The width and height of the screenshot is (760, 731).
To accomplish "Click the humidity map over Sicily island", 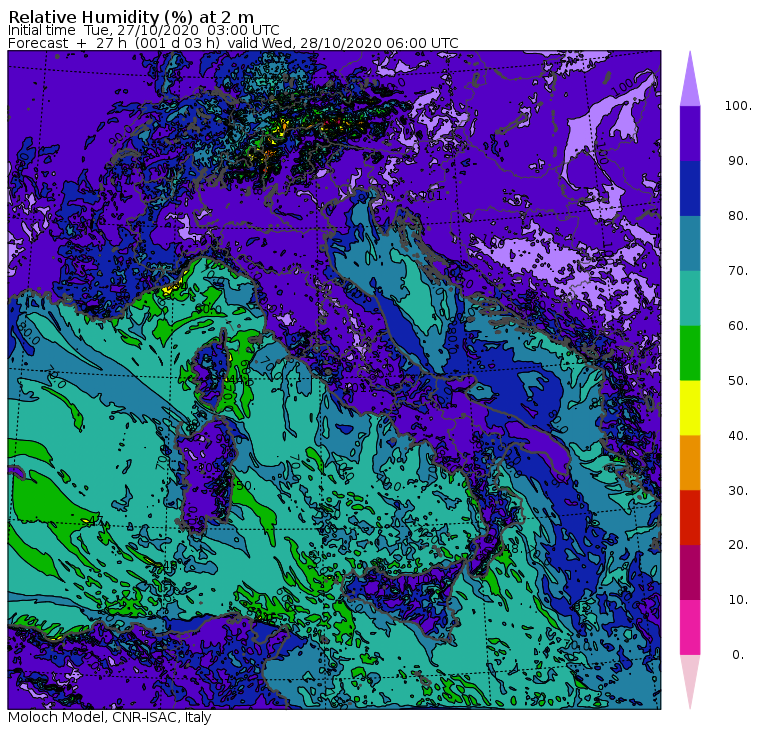I will 405,601.
